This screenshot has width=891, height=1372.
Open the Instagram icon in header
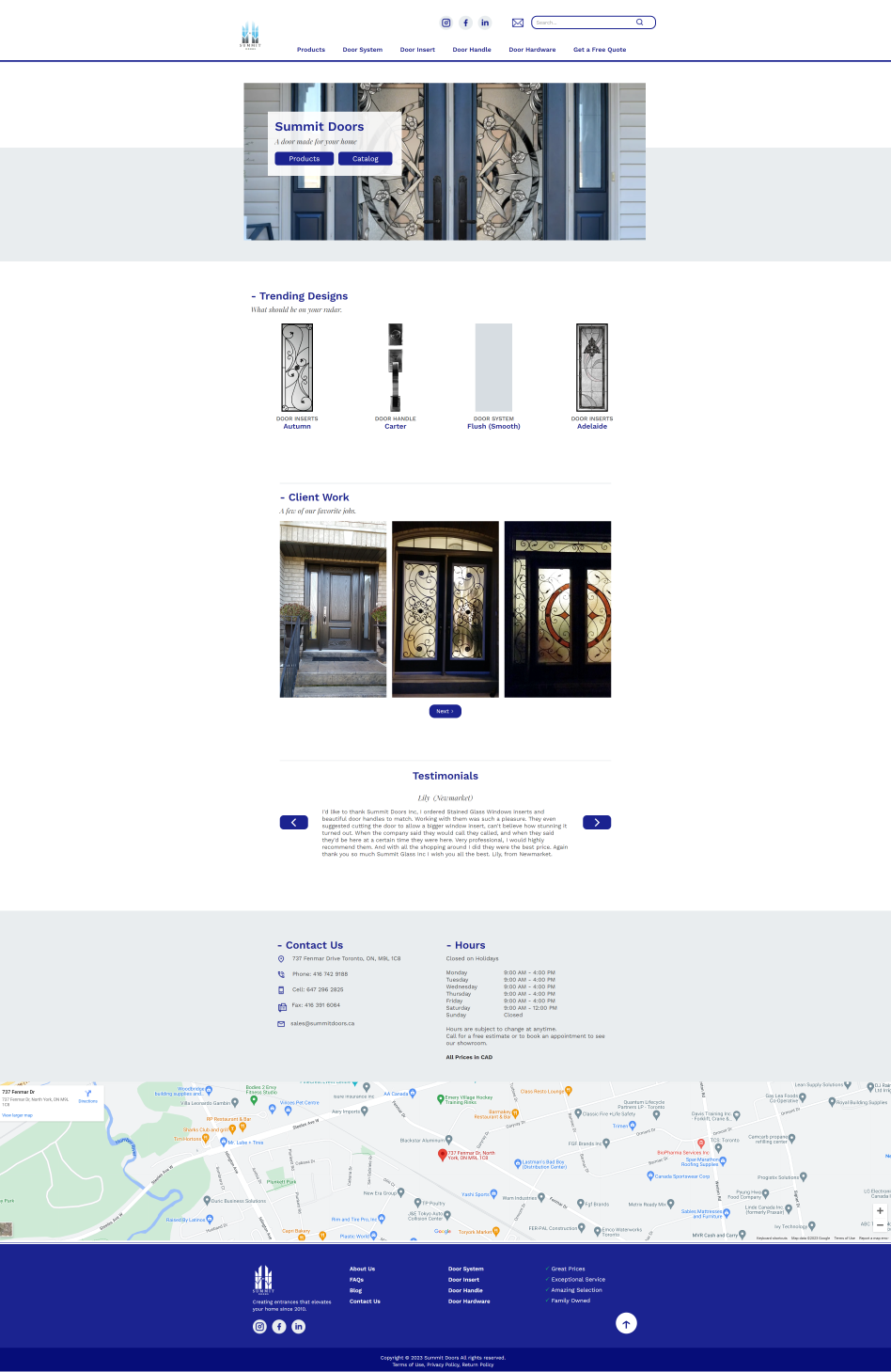(x=446, y=23)
